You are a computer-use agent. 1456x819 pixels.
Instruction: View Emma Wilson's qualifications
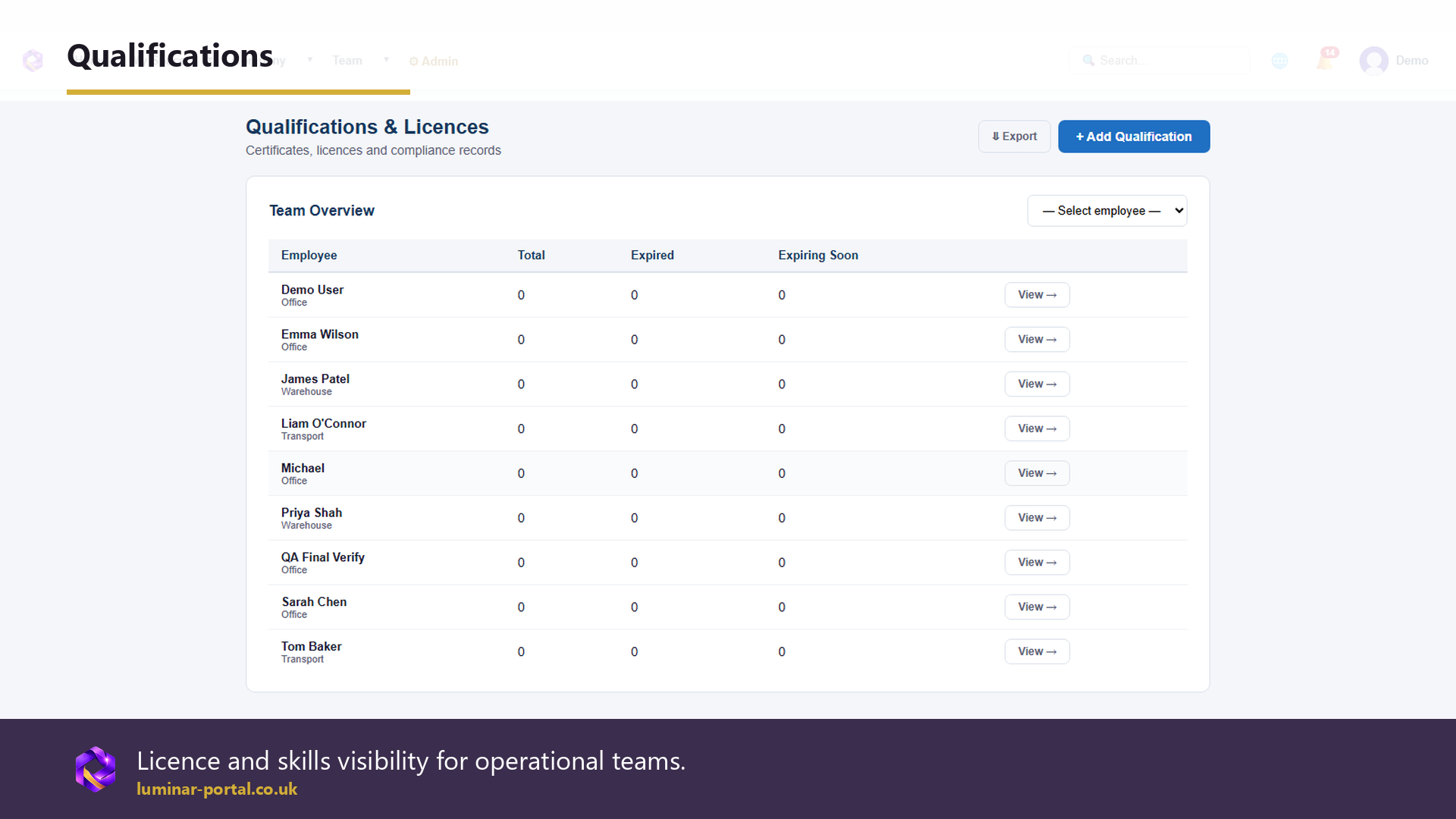pyautogui.click(x=1037, y=340)
